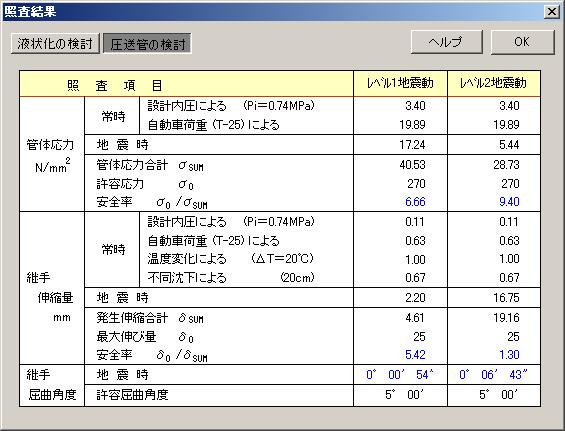This screenshot has width=565, height=431.
Task: Click the level 2 stress safety factor 9.40
Action: point(509,201)
